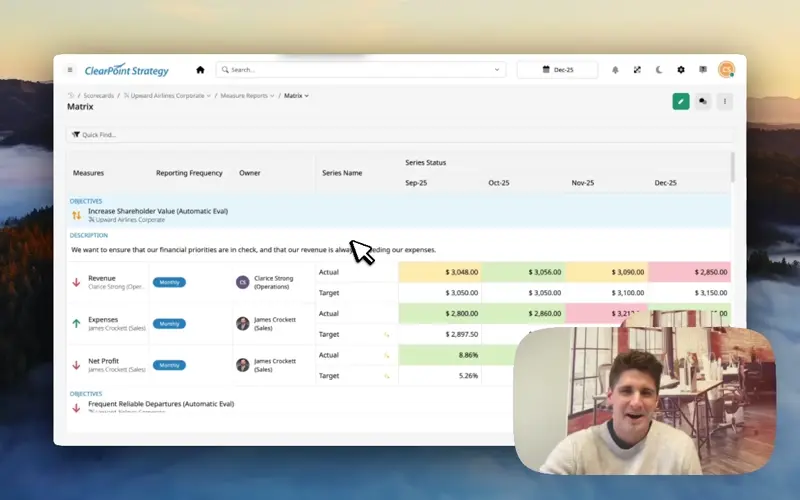Screen dimensions: 800x500
Task: Click the Net Profit red down arrow icon
Action: 77,365
